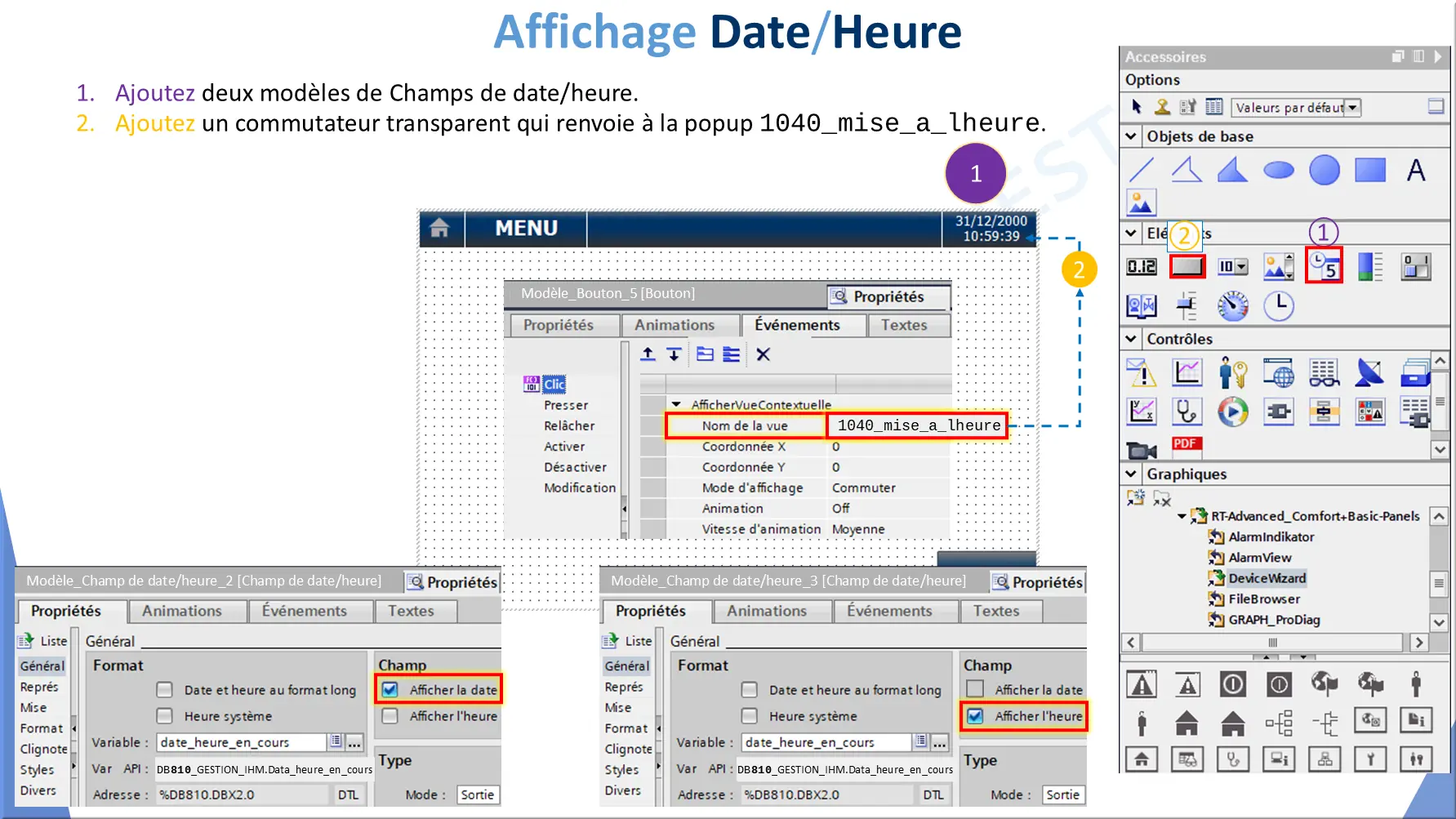Click the Home icon in MENU bar

[440, 228]
